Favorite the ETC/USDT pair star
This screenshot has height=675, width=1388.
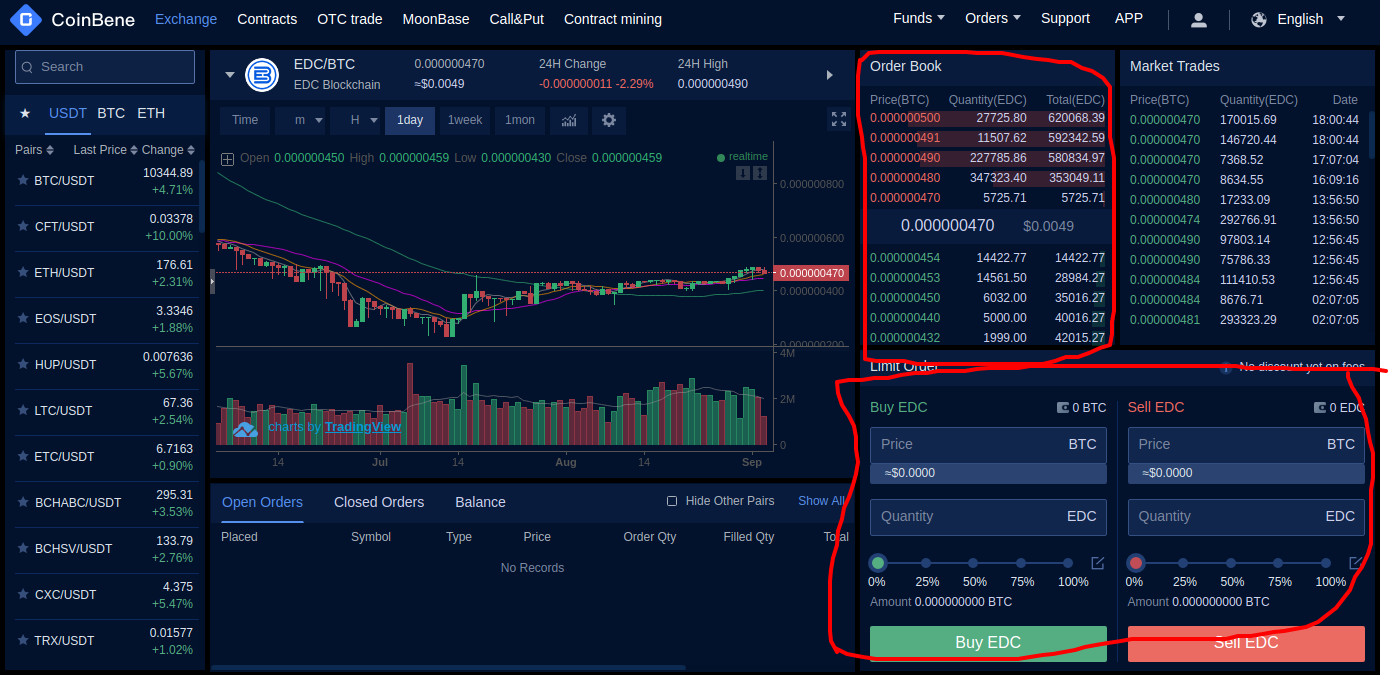point(23,457)
